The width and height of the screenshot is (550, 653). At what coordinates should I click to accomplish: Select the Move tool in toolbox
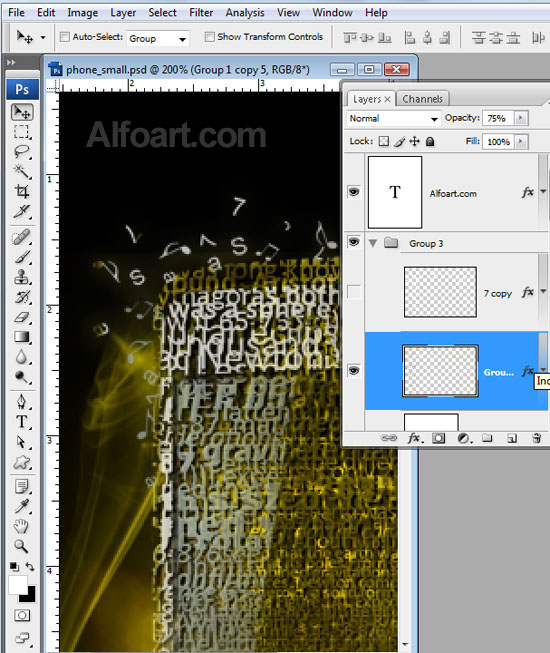[x=22, y=112]
